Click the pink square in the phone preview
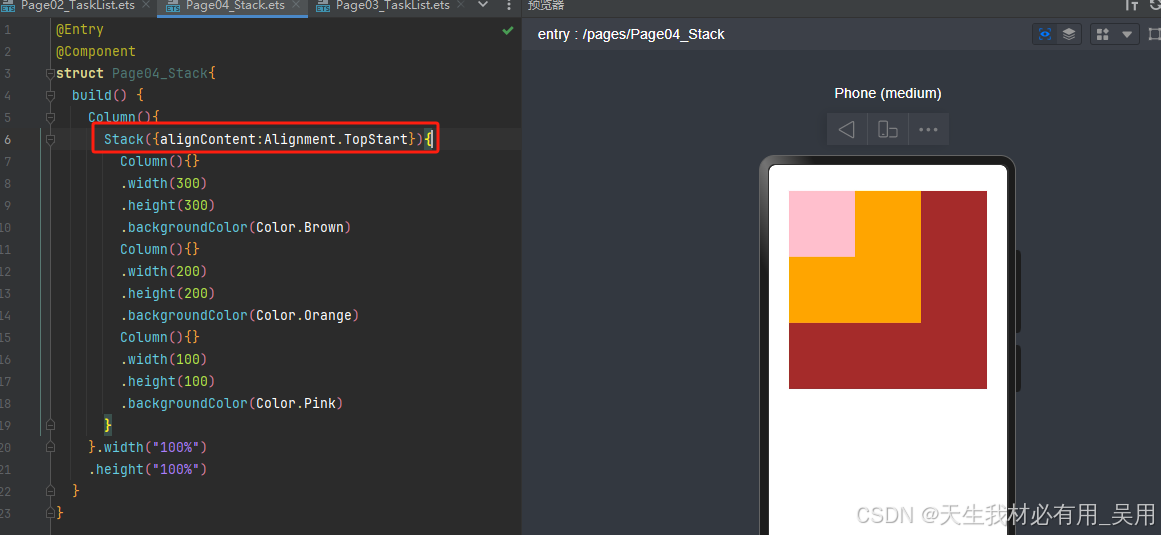This screenshot has height=535, width=1161. point(822,223)
